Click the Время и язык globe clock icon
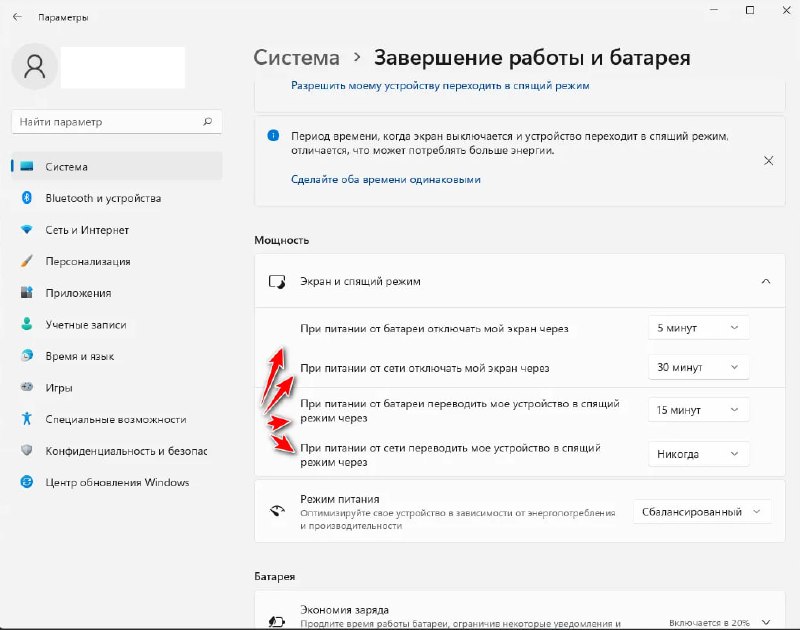800x630 pixels. click(27, 356)
